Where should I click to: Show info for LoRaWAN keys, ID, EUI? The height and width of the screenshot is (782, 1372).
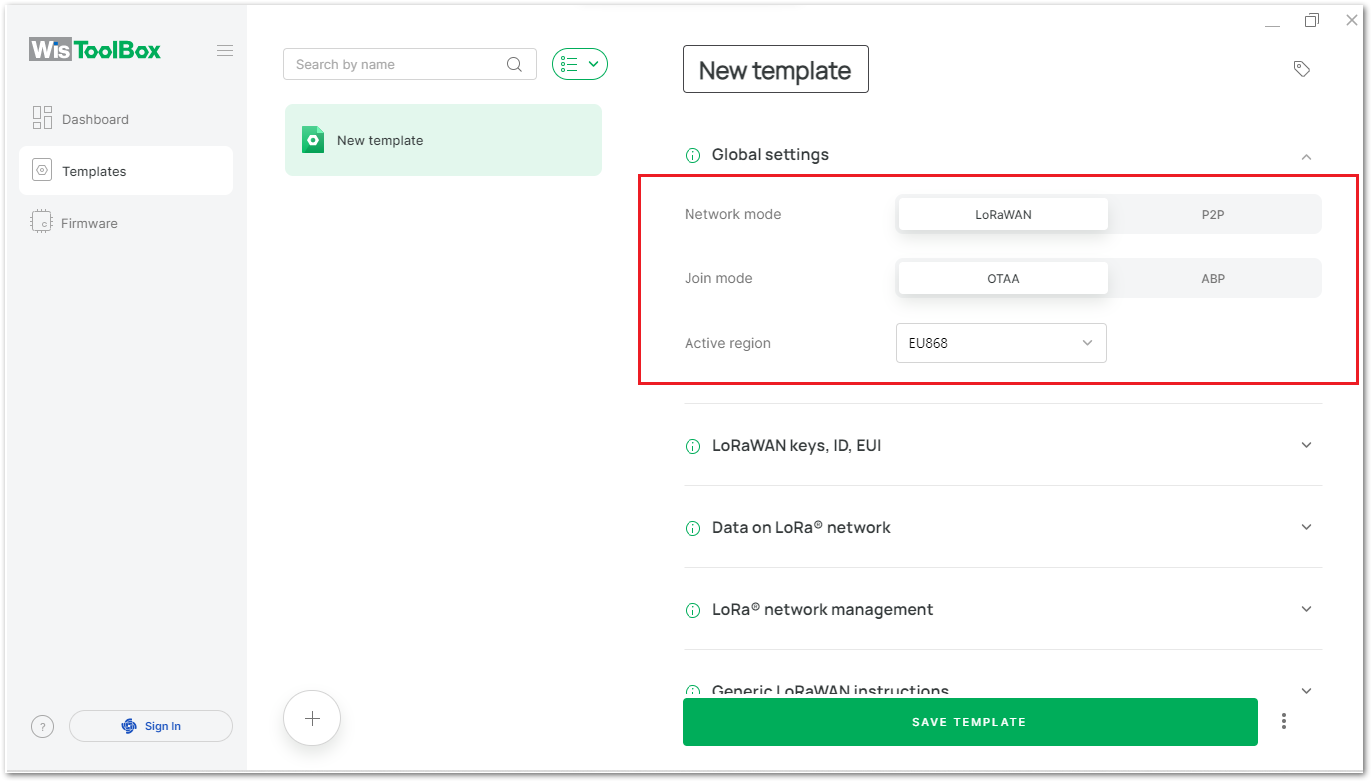693,446
